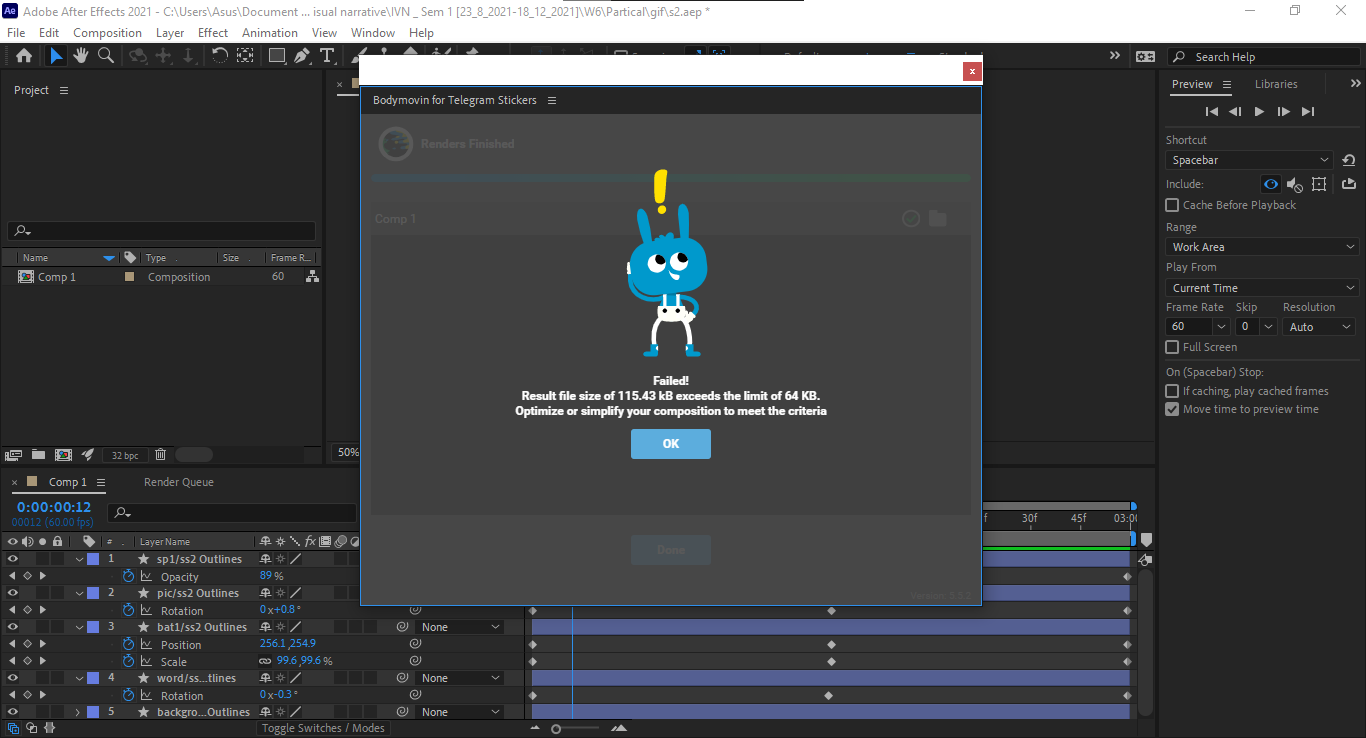Open the Effect menu

click(213, 33)
